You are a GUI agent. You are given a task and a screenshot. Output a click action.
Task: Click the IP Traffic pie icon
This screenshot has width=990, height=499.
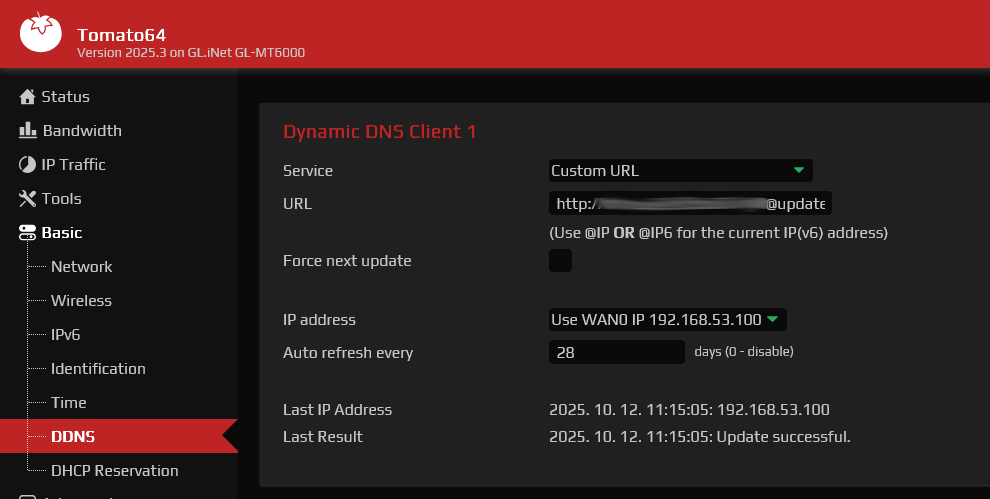[27, 165]
